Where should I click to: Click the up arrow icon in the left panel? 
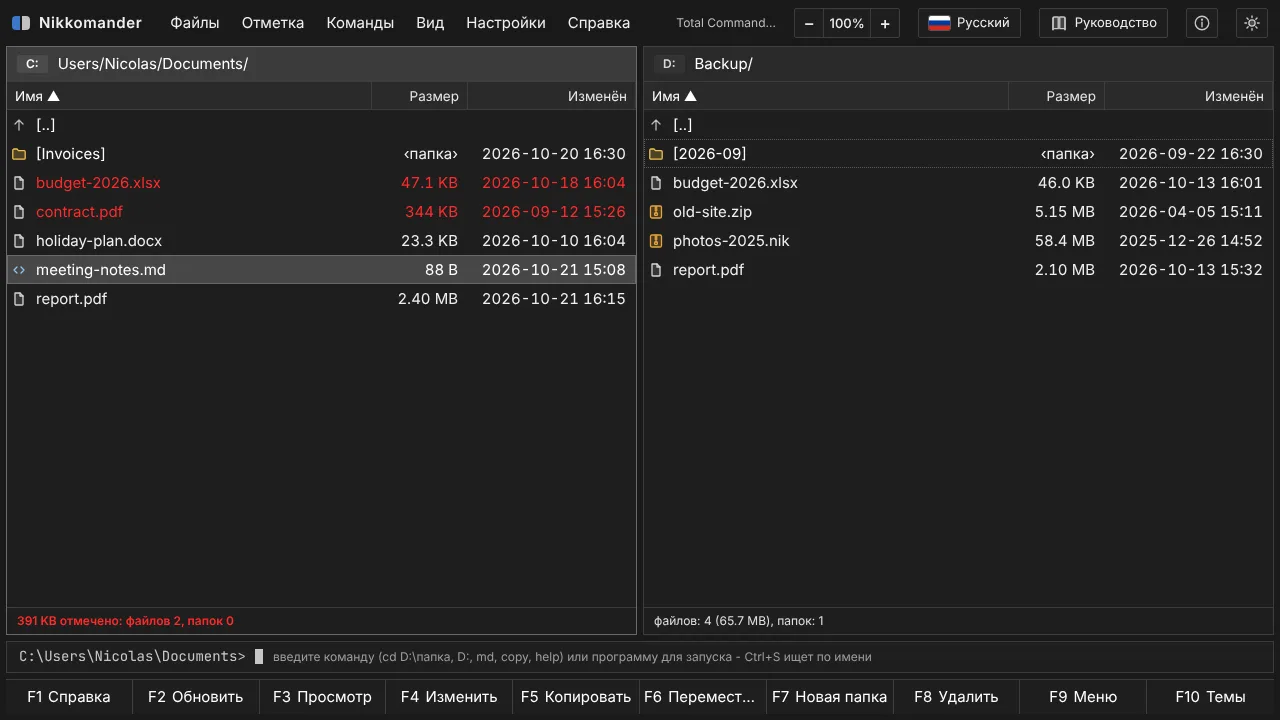pyautogui.click(x=19, y=125)
